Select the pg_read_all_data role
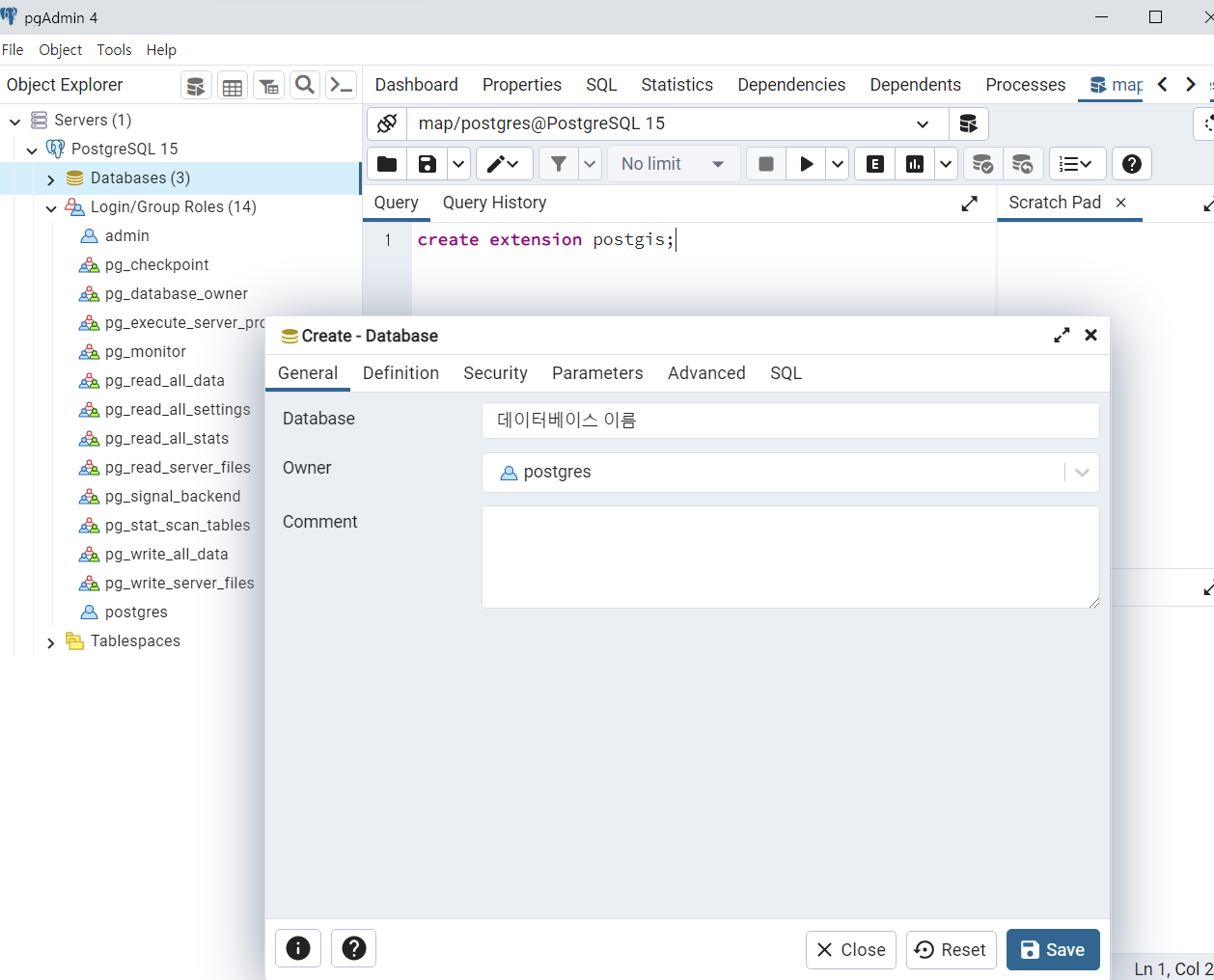Screen dimensions: 1214x980 point(164,381)
